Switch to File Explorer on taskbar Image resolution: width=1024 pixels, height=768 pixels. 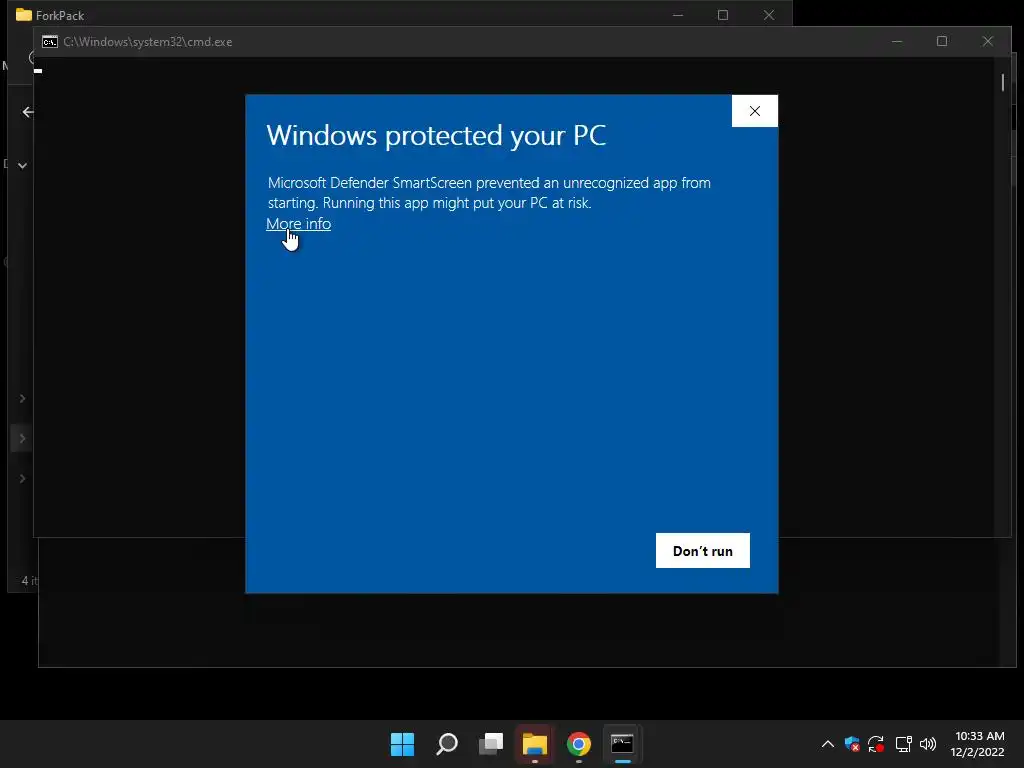(x=535, y=744)
